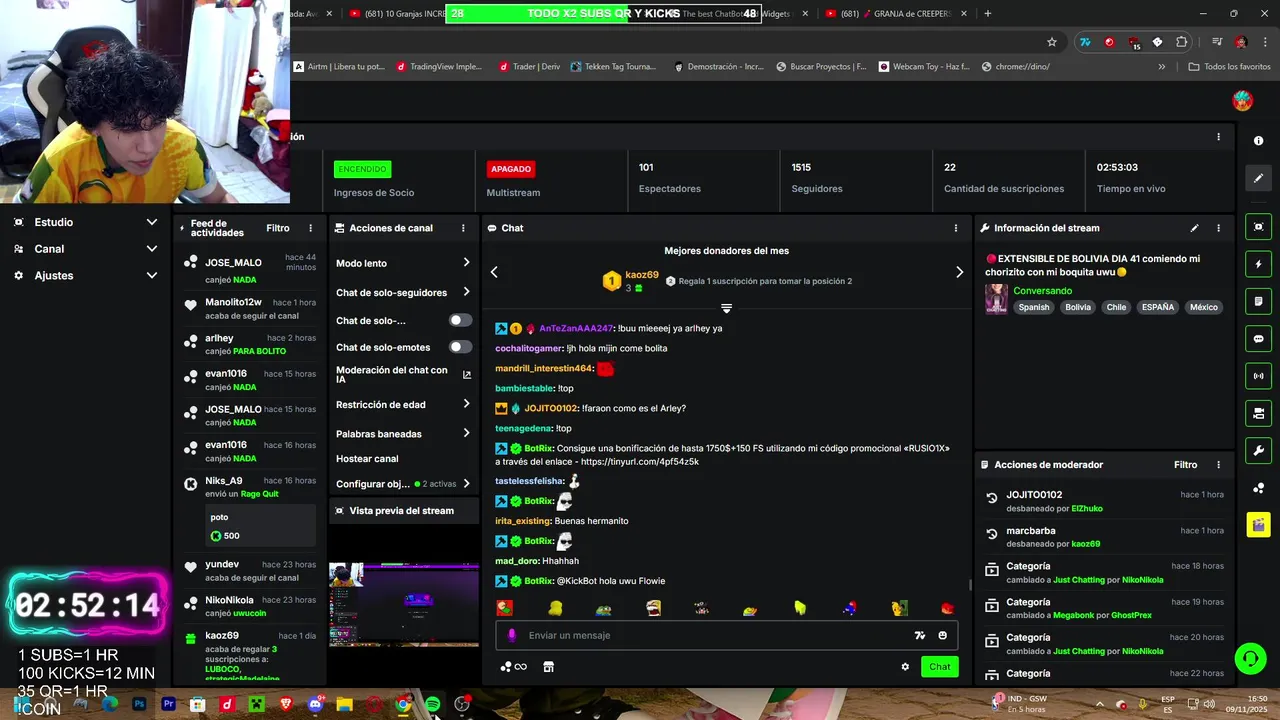This screenshot has height=720, width=1280.
Task: Collapse the top donors banner chevron
Action: click(726, 308)
